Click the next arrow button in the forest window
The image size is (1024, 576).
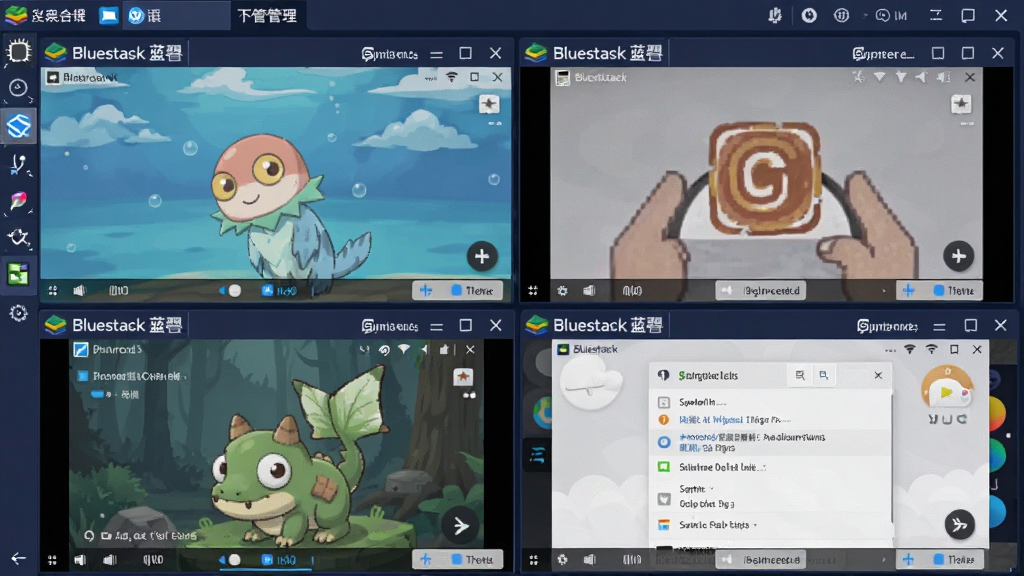tap(460, 525)
